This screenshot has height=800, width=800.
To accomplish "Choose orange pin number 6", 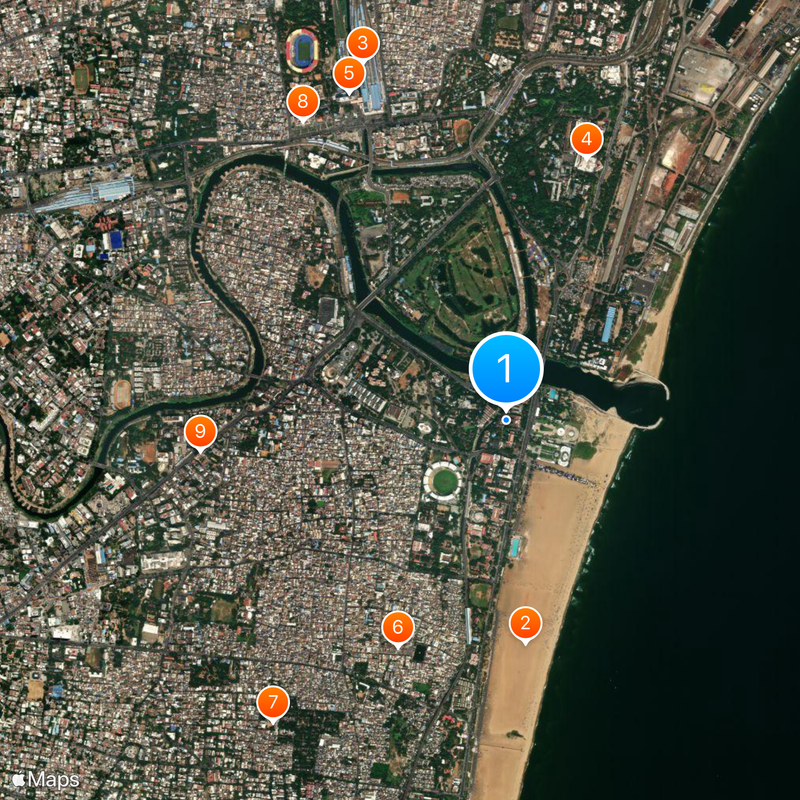I will 397,628.
